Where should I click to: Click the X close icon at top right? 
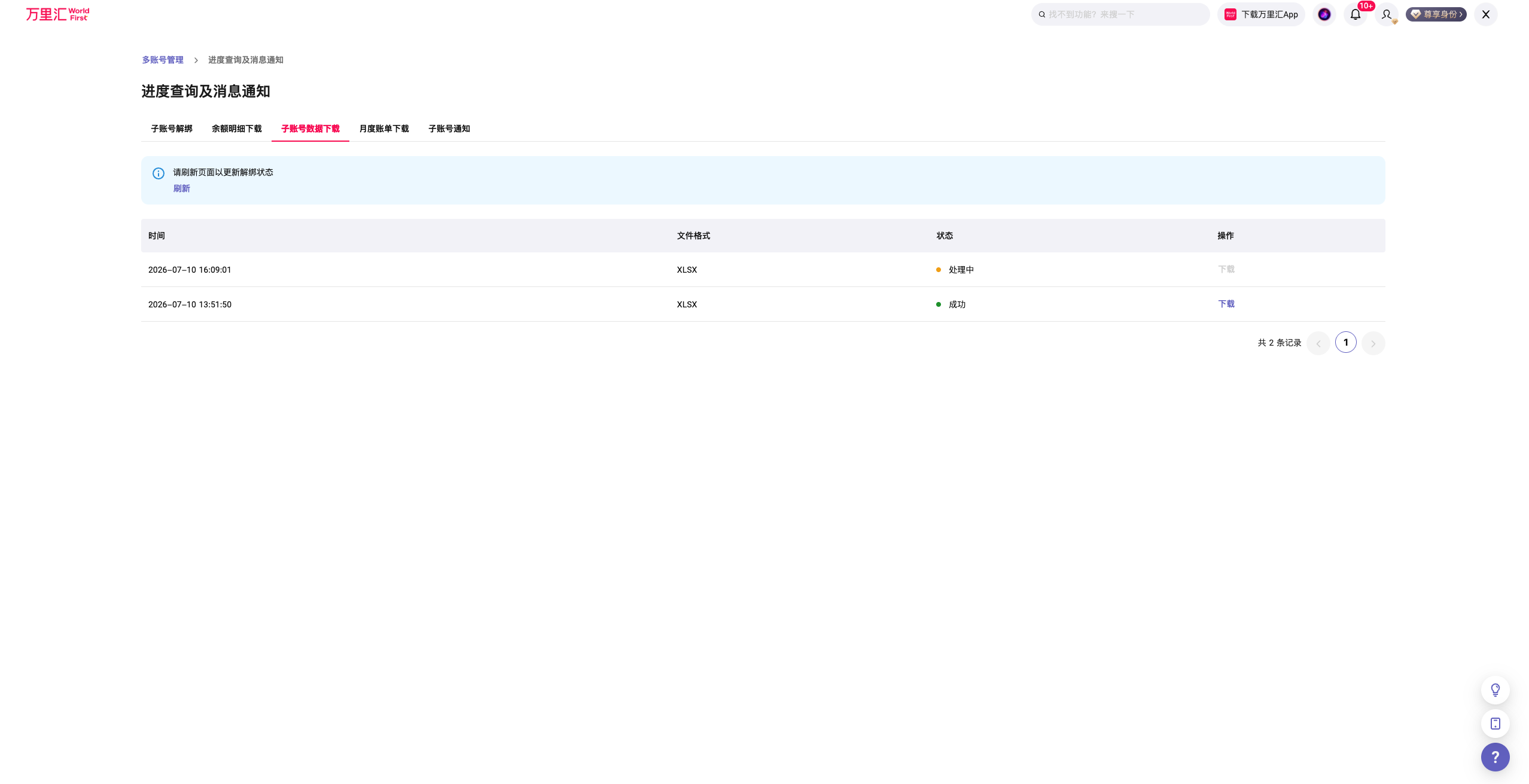1485,14
